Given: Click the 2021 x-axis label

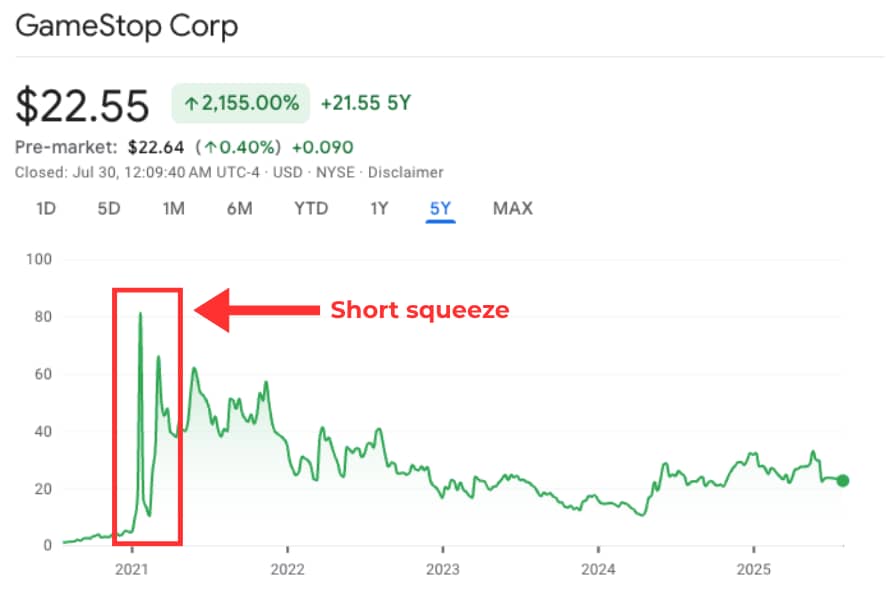Looking at the screenshot, I should coord(132,566).
